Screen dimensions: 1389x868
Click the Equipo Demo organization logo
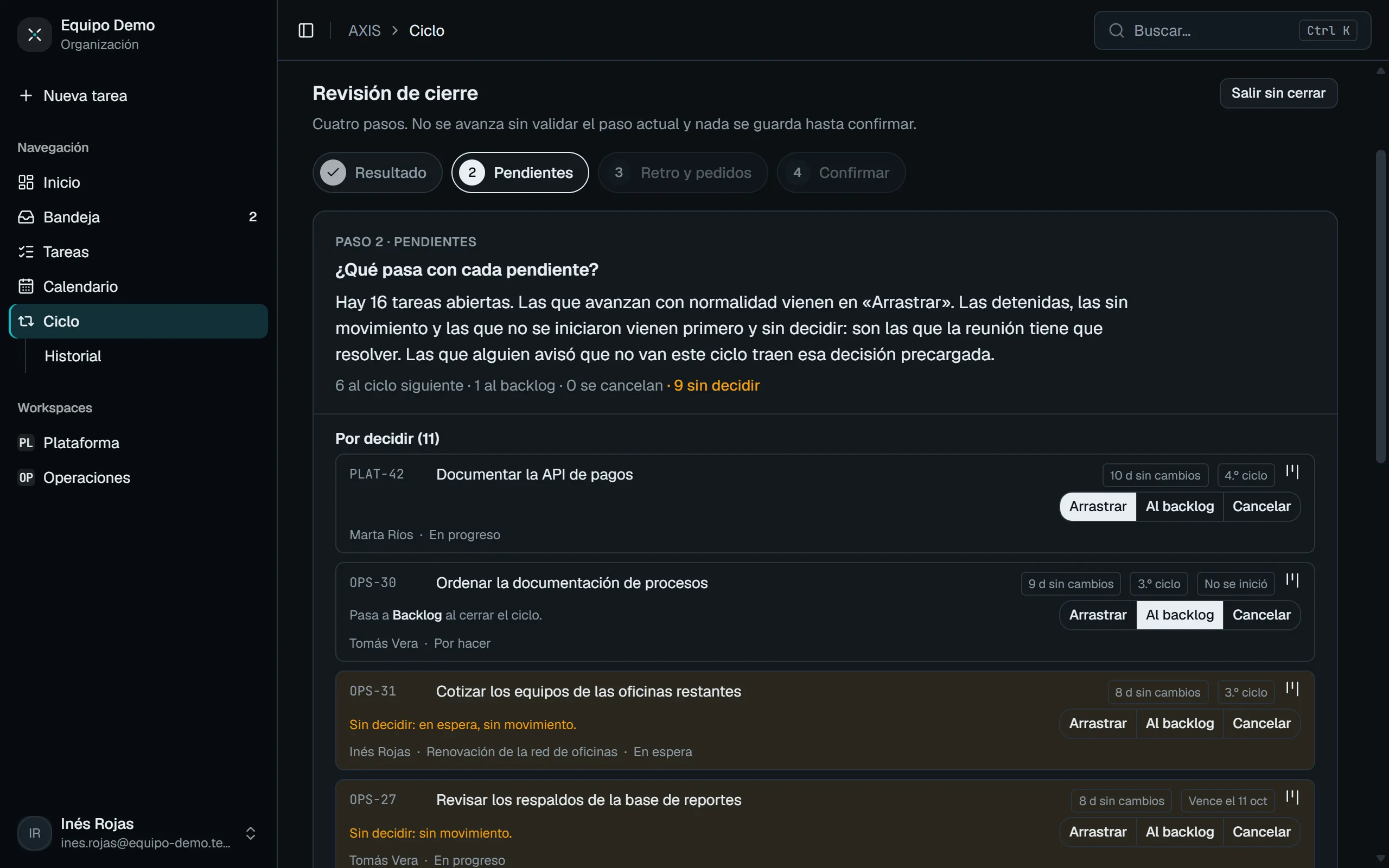(34, 34)
